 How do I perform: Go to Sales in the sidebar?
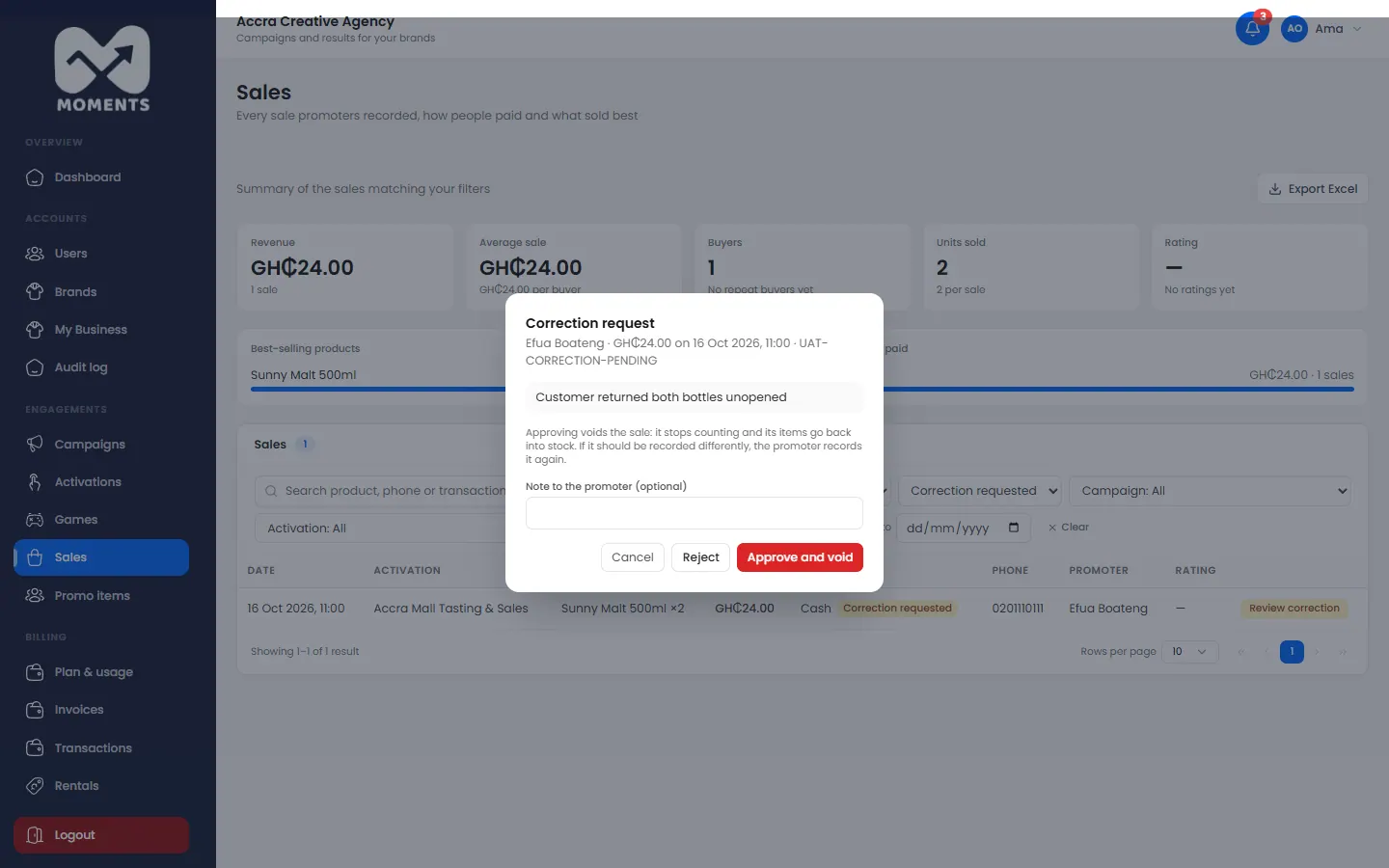pos(101,557)
